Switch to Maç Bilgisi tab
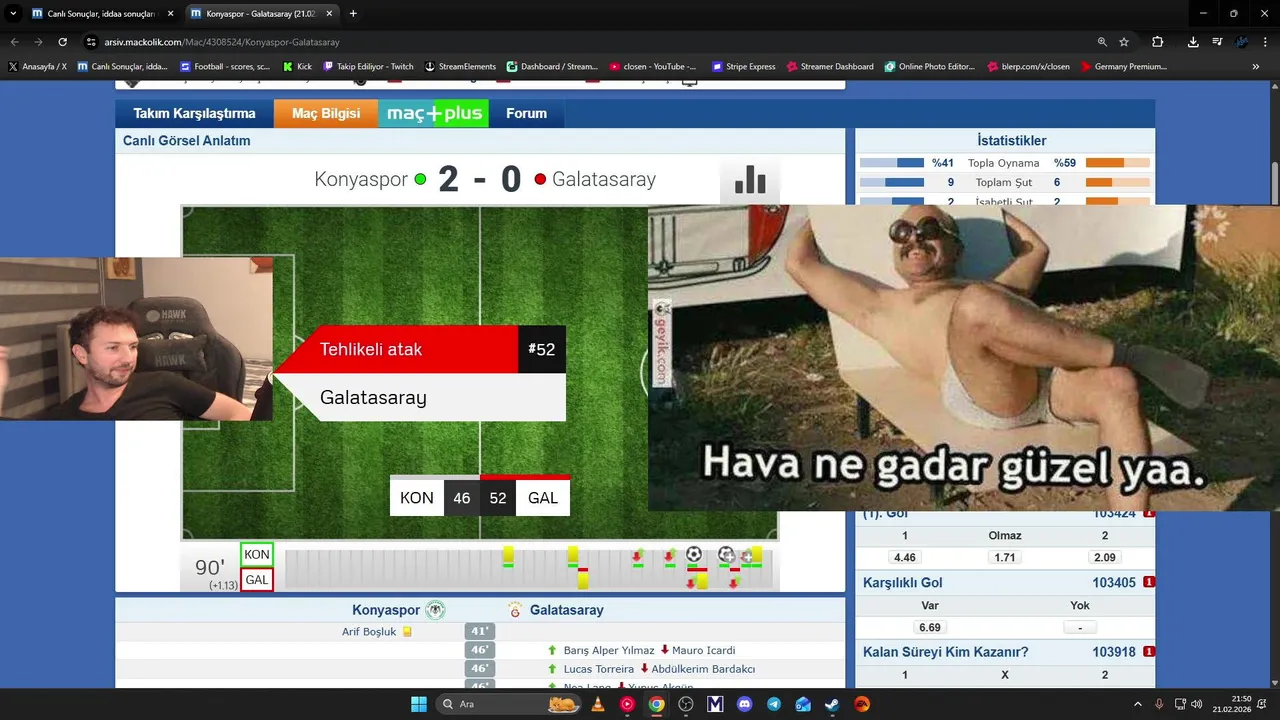 click(x=326, y=113)
